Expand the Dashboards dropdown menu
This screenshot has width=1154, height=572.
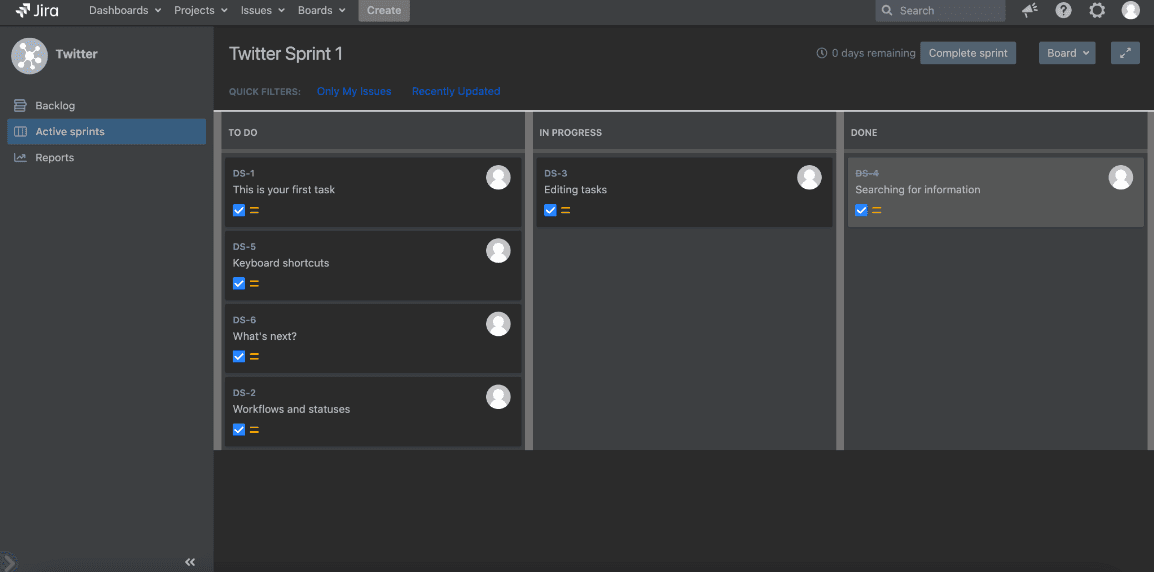point(125,11)
